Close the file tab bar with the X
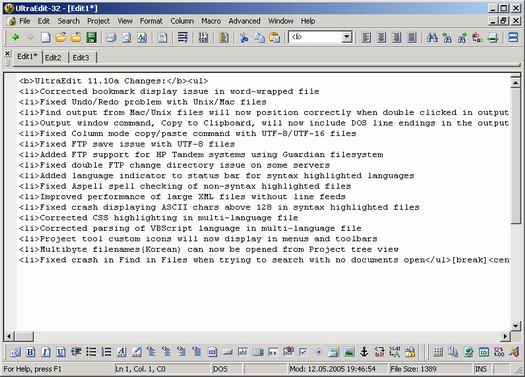This screenshot has width=525, height=377. pos(7,53)
